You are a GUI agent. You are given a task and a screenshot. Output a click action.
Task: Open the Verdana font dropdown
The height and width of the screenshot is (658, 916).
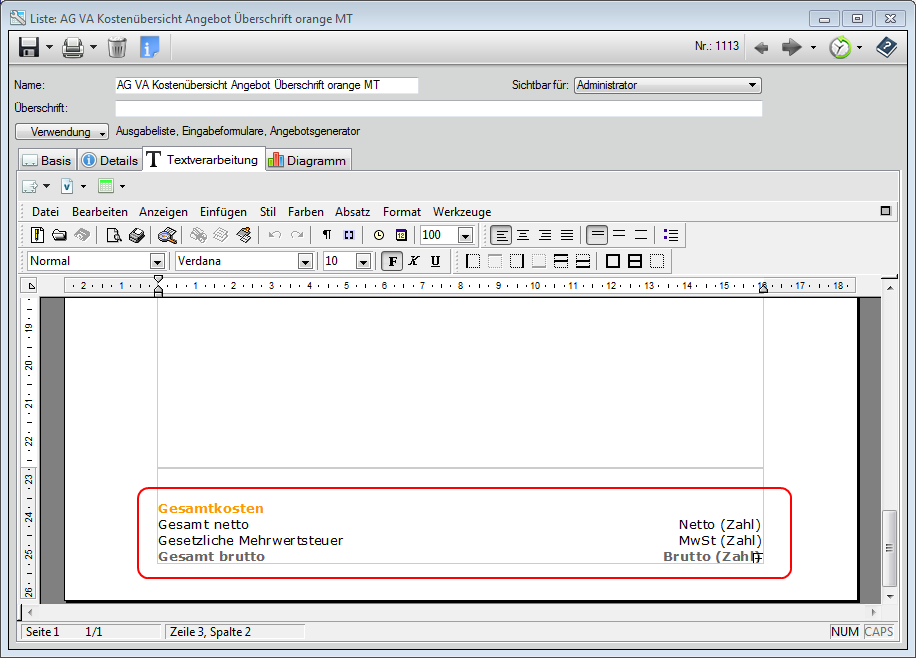[x=305, y=261]
